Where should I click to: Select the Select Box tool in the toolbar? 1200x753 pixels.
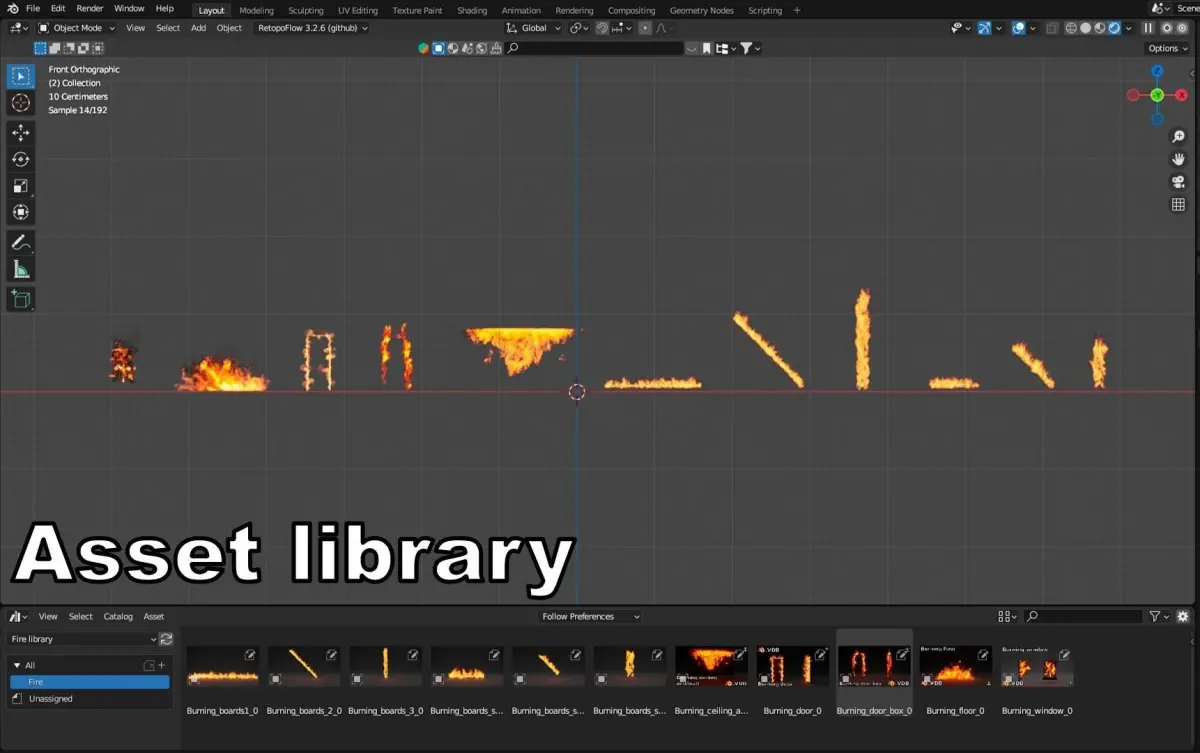coord(21,77)
